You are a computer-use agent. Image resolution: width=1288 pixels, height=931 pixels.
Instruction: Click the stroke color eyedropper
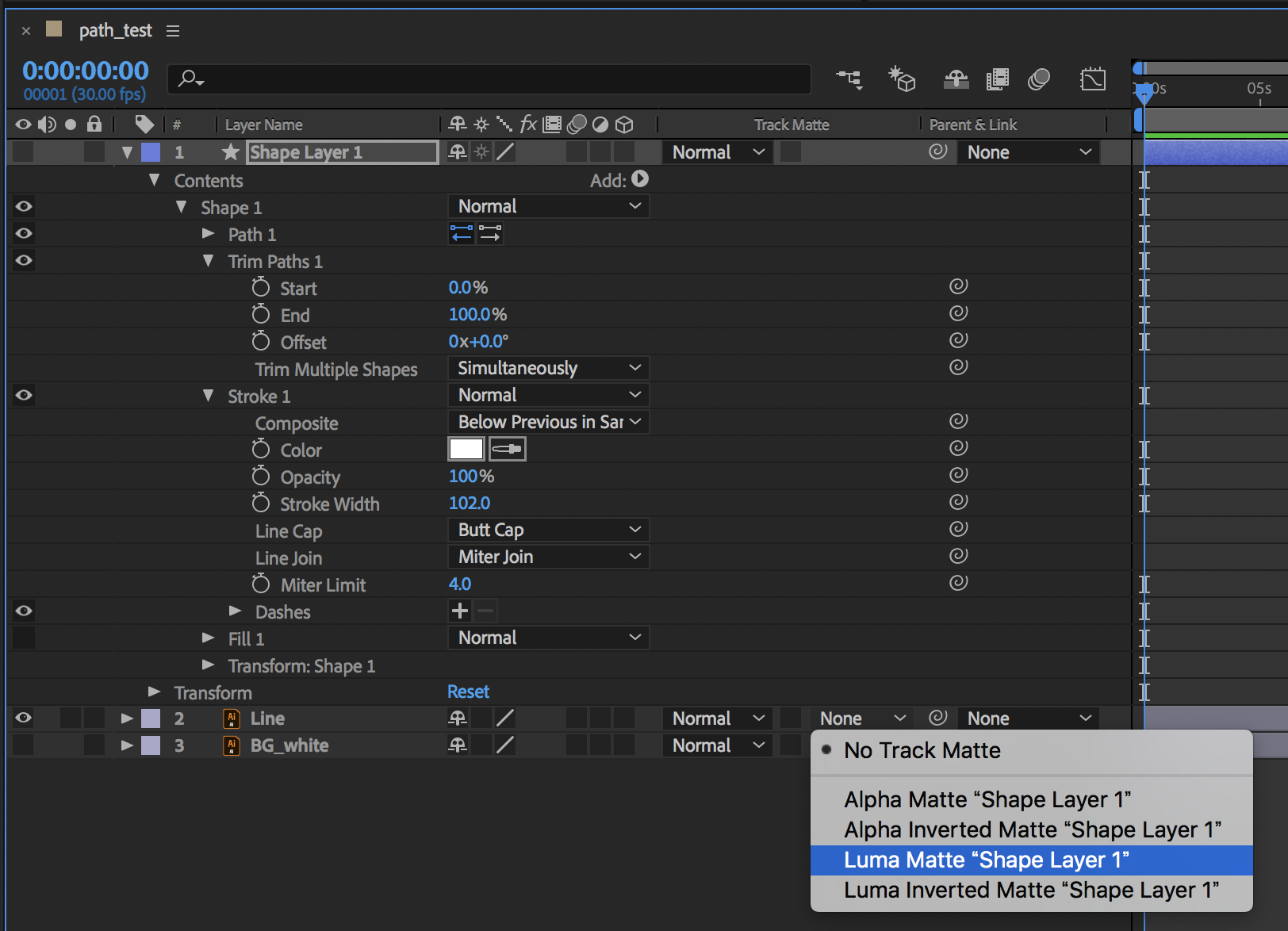508,449
